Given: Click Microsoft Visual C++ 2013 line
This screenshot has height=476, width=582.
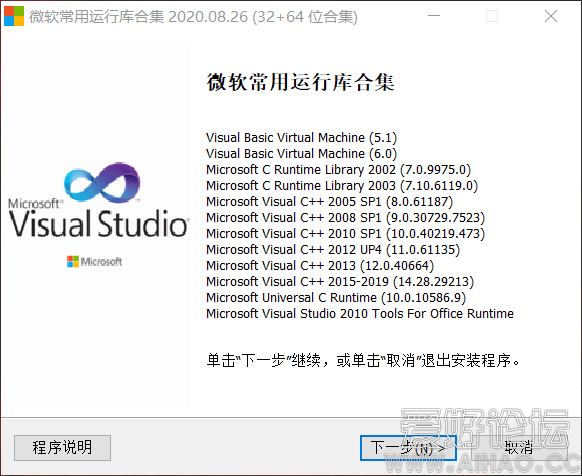Looking at the screenshot, I should tap(320, 265).
